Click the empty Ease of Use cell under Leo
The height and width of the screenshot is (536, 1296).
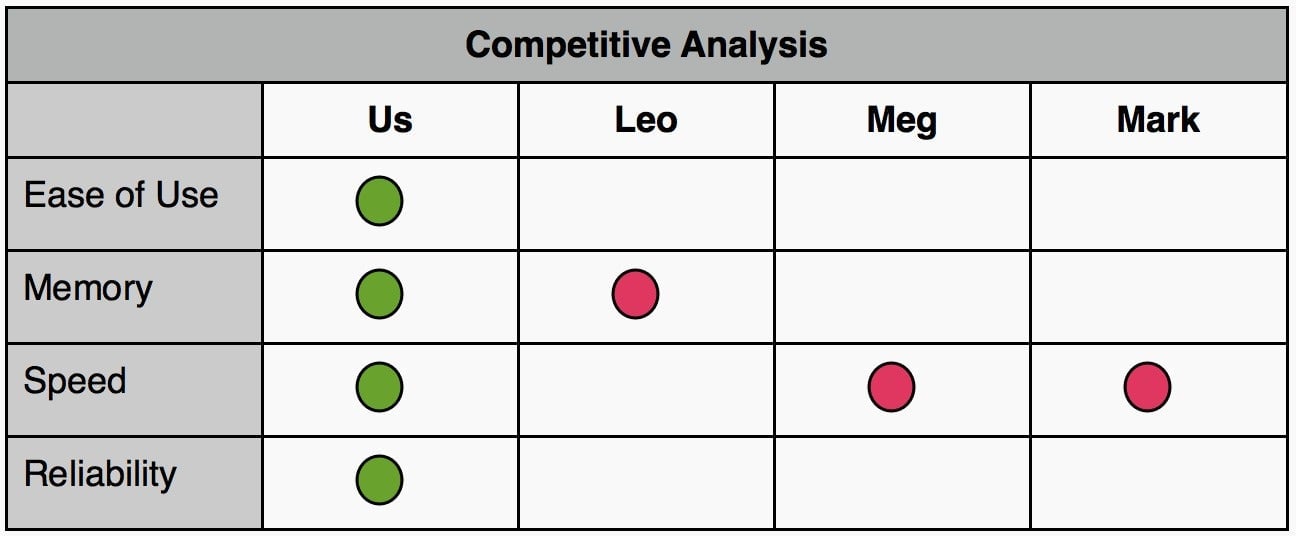pyautogui.click(x=646, y=203)
